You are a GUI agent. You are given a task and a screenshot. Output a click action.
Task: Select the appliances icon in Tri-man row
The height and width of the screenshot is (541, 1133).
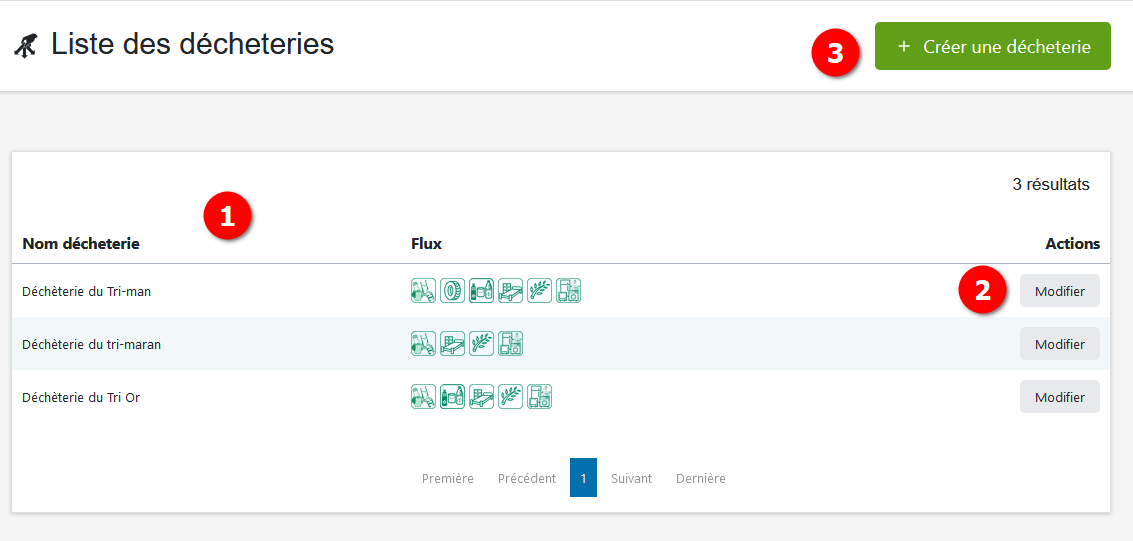coord(568,291)
